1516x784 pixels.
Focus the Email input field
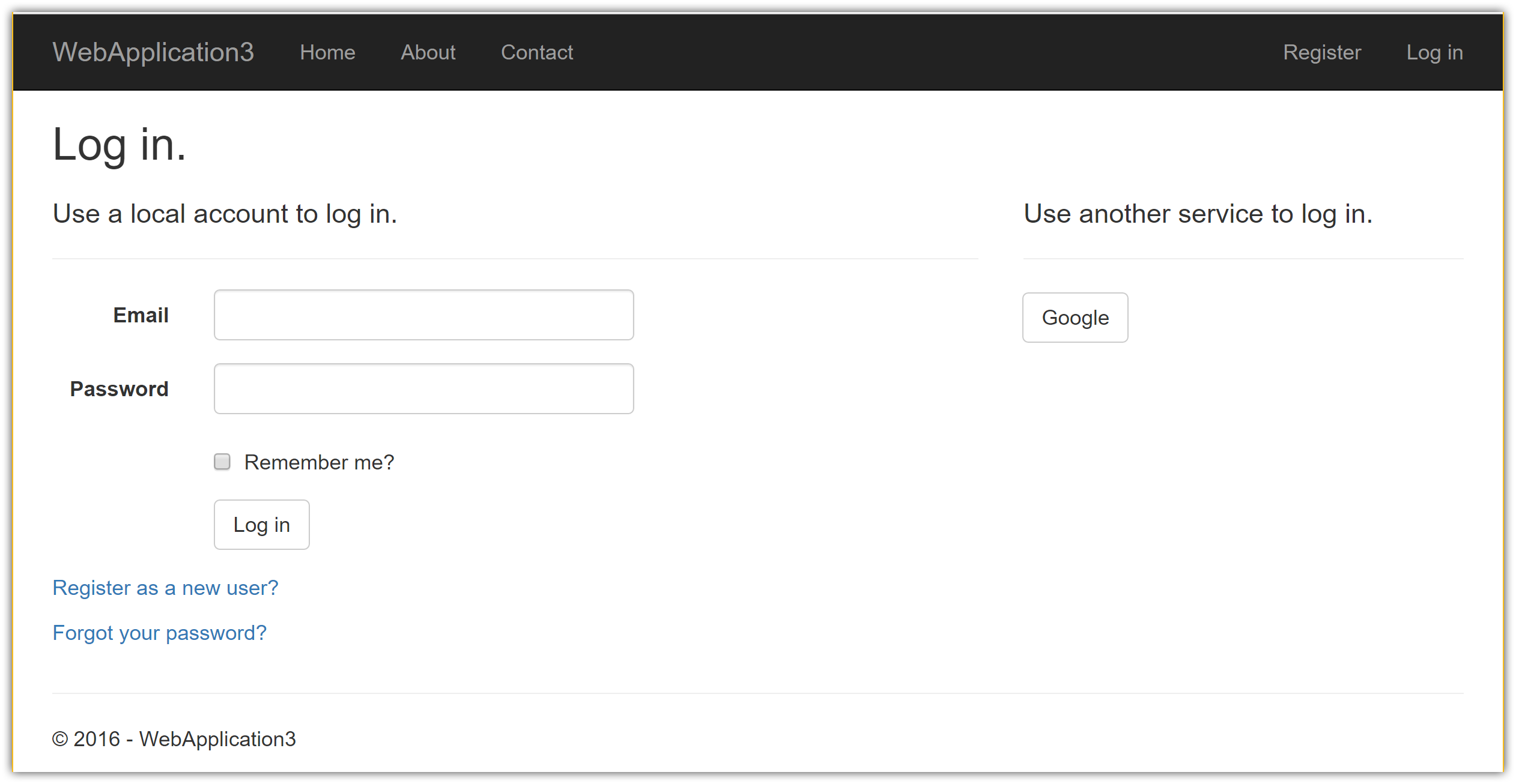[x=423, y=315]
